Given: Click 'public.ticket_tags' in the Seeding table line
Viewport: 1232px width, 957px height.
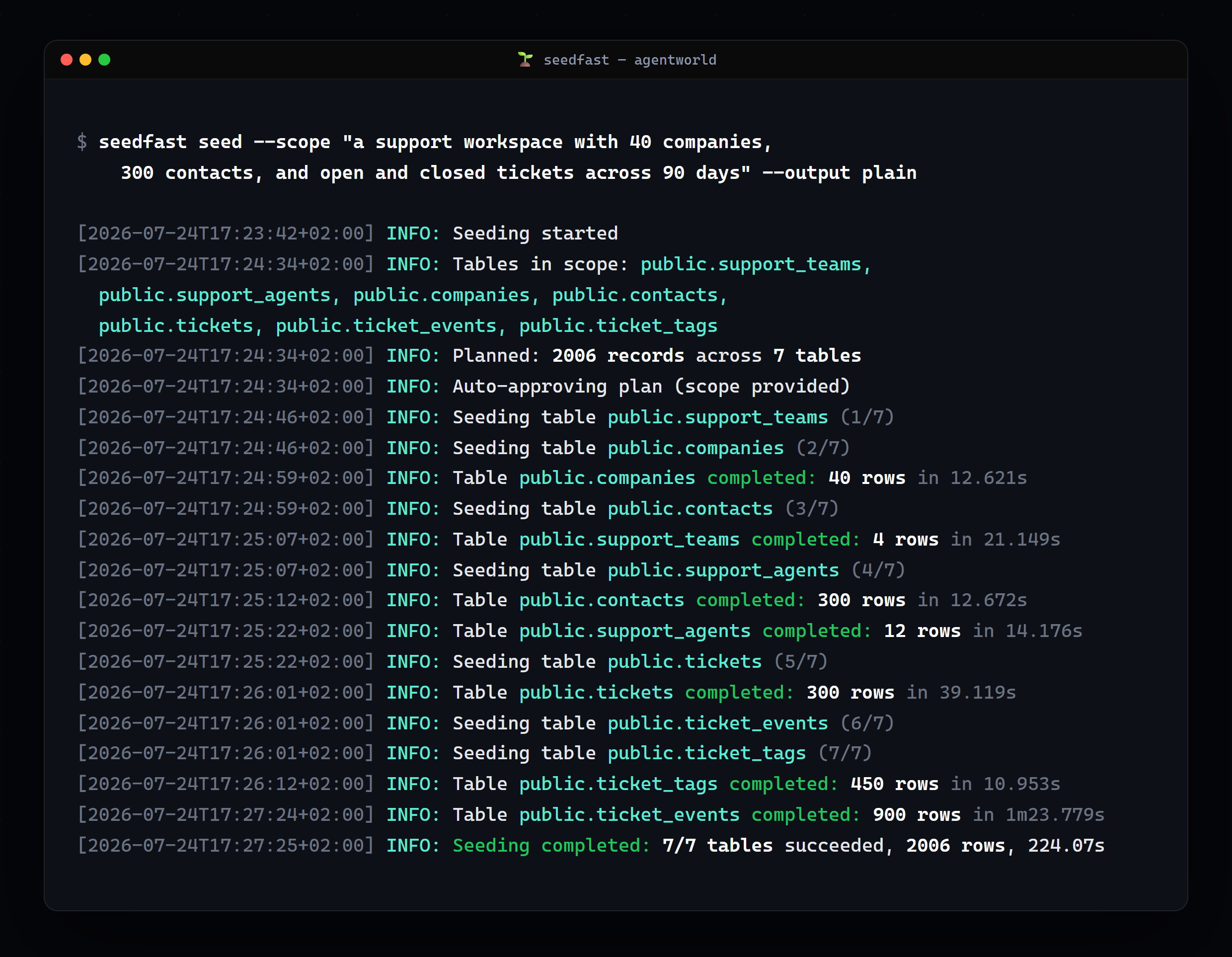Looking at the screenshot, I should pos(707,753).
